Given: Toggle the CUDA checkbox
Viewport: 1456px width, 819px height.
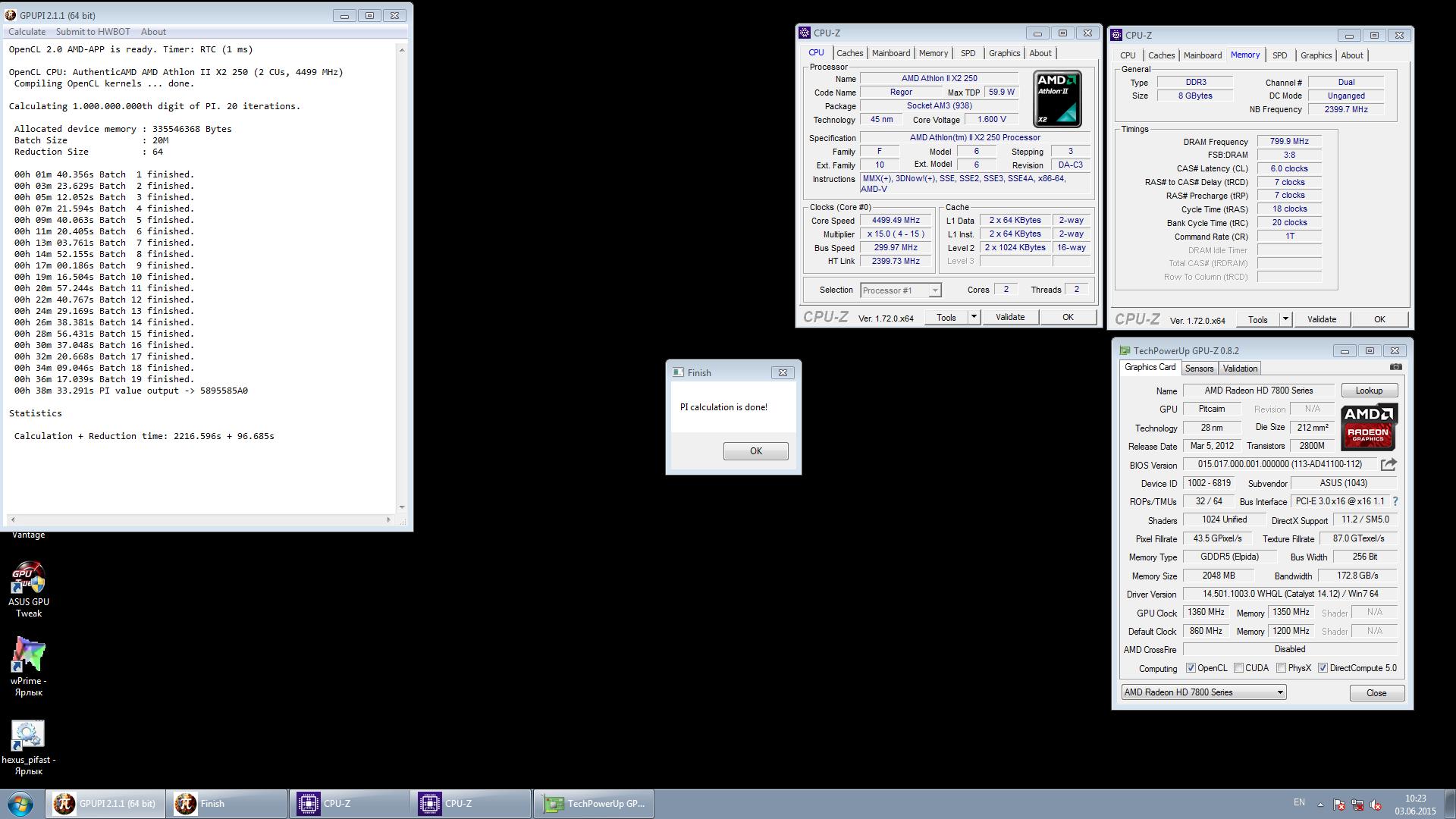Looking at the screenshot, I should pyautogui.click(x=1238, y=668).
